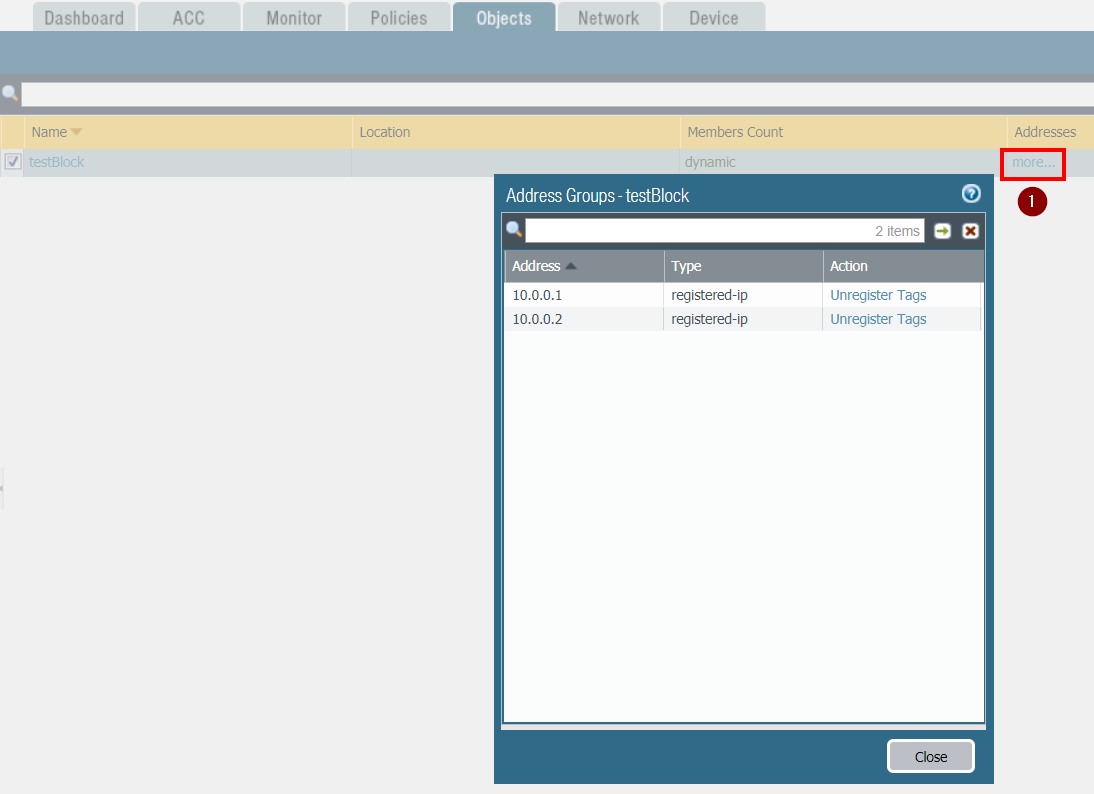Open the Device tab
The width and height of the screenshot is (1094, 794).
coord(713,16)
